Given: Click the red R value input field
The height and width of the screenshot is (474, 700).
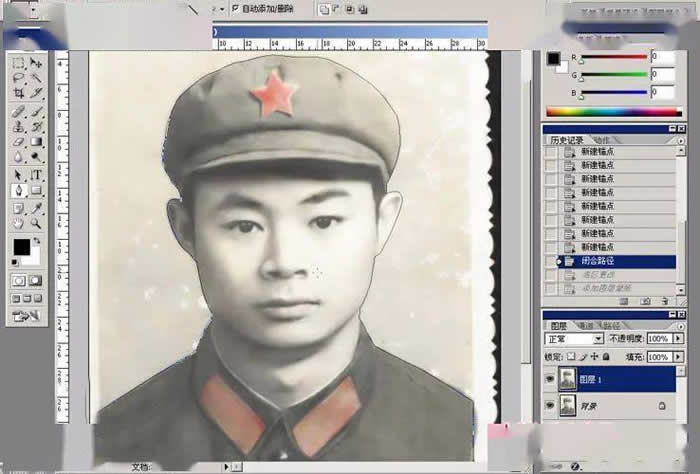Looking at the screenshot, I should tap(663, 57).
